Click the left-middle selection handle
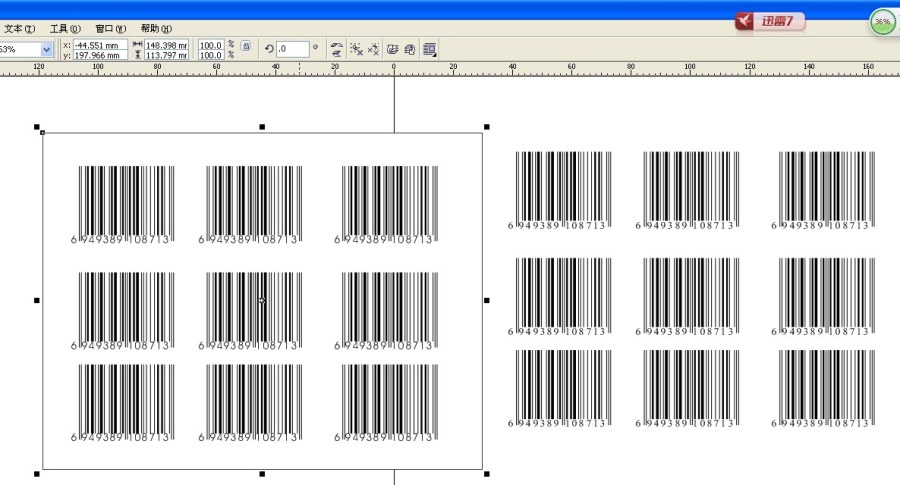Image resolution: width=900 pixels, height=485 pixels. click(37, 300)
